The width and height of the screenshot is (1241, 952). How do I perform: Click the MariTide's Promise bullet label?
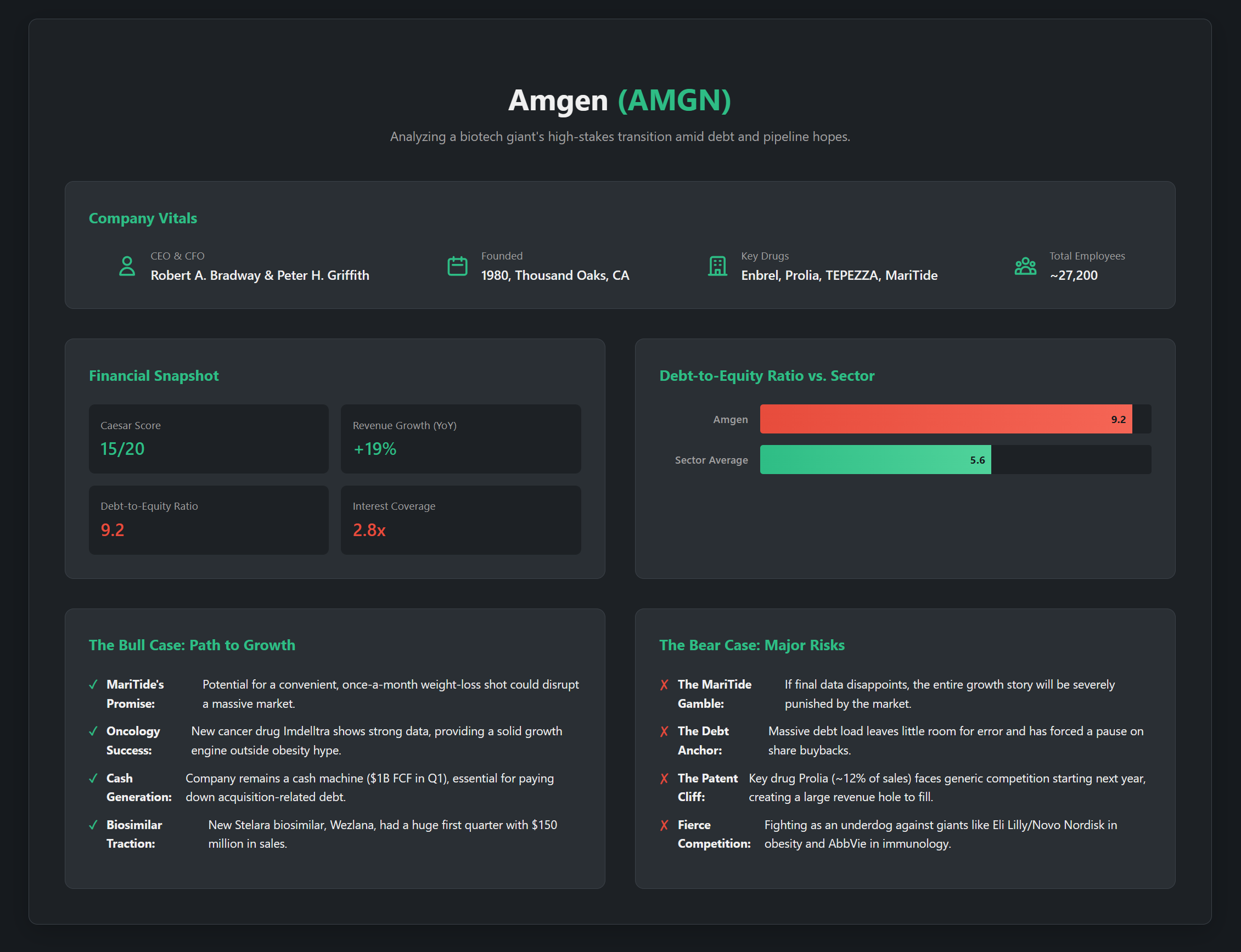(135, 694)
